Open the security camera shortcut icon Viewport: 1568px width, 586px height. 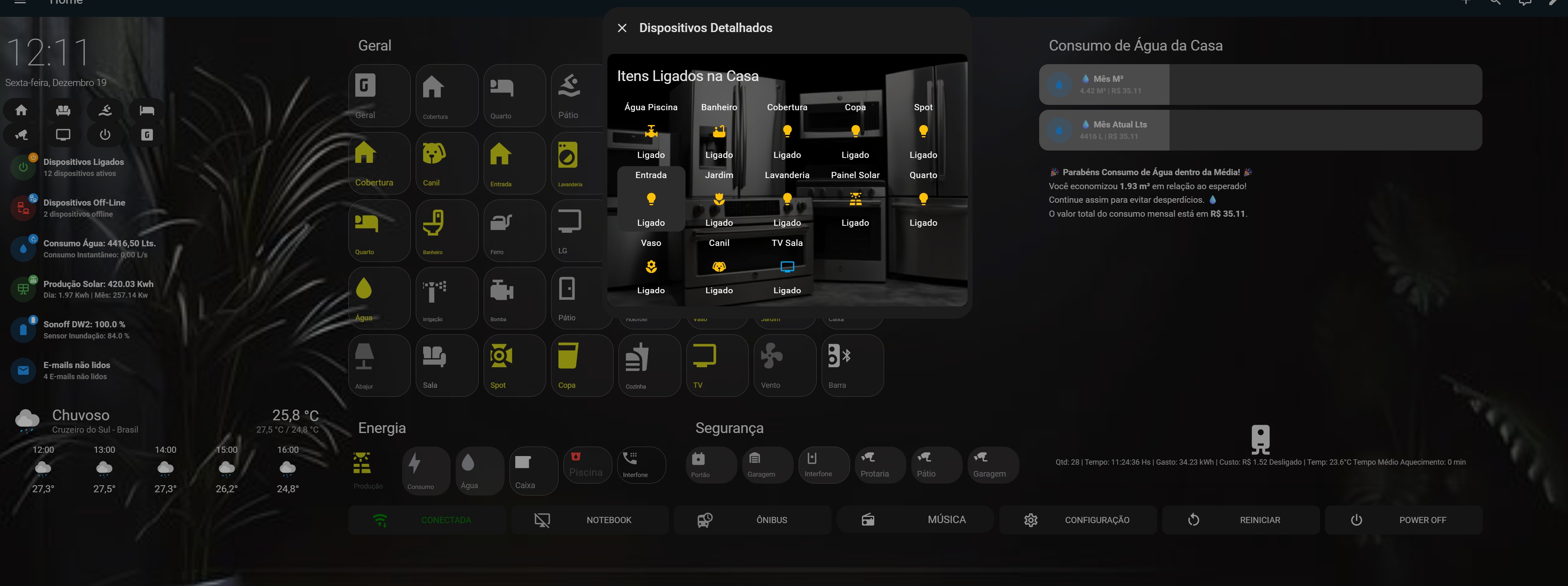(x=21, y=134)
